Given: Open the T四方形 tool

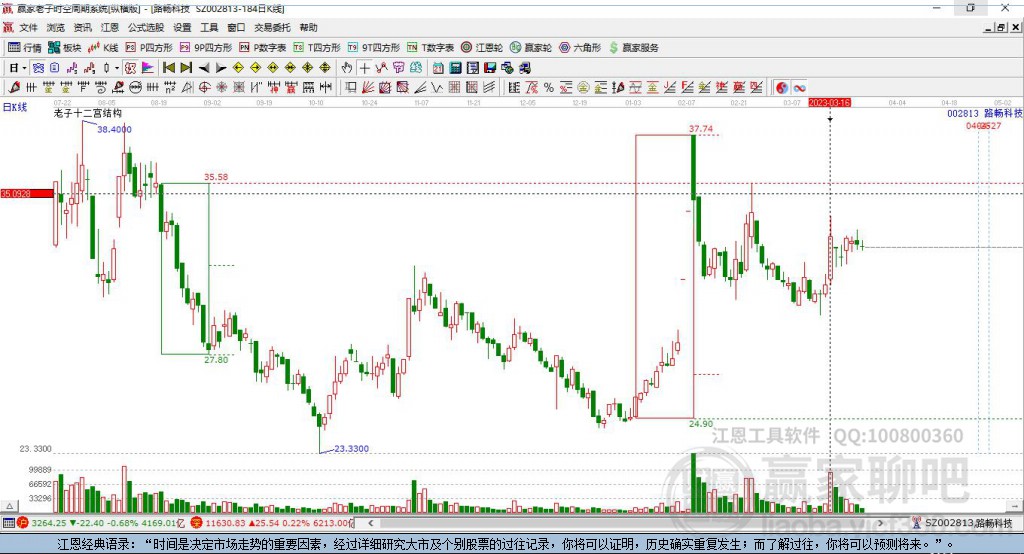Looking at the screenshot, I should coord(317,48).
